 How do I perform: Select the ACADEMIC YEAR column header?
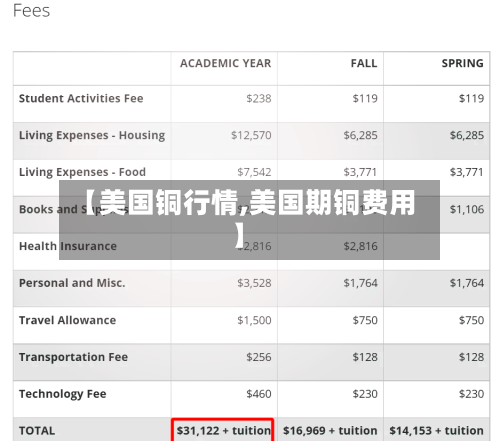coord(226,63)
